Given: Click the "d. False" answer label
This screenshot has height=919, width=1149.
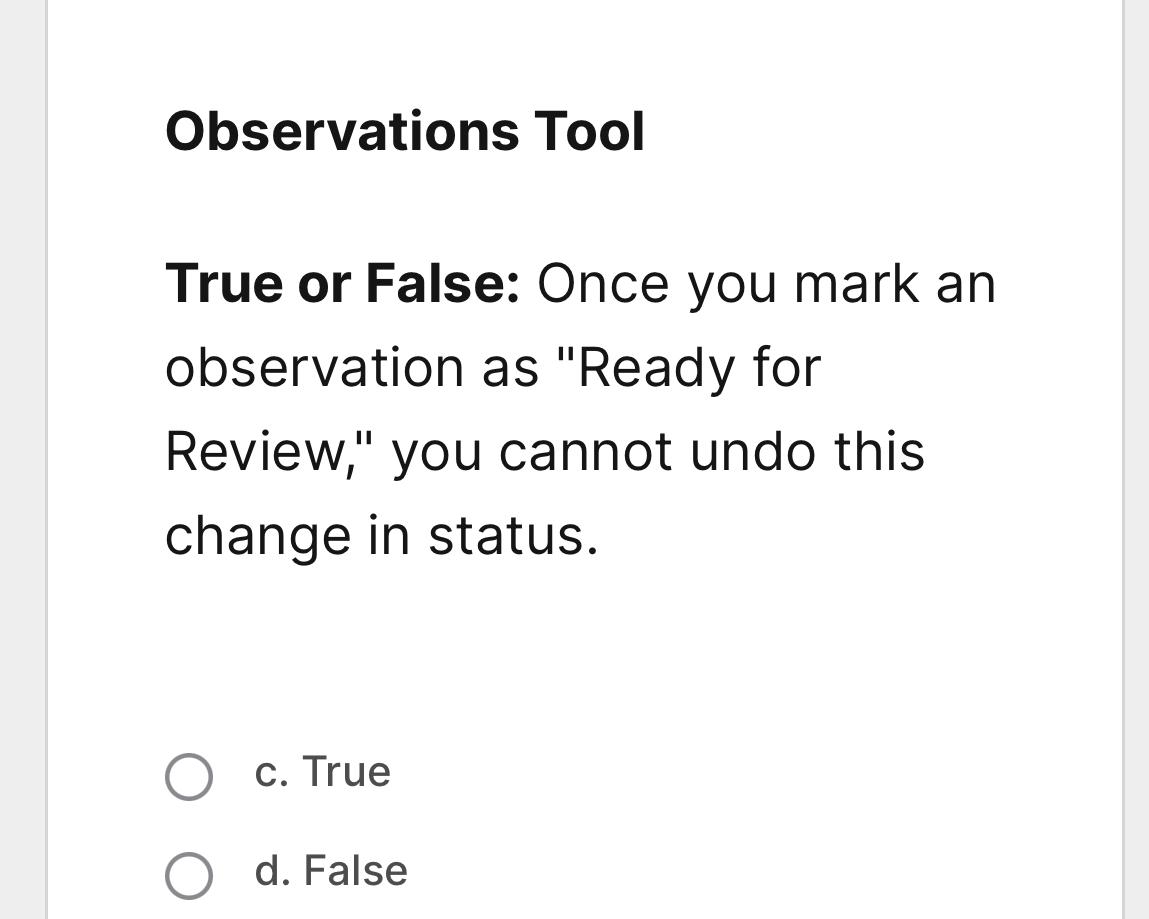Looking at the screenshot, I should [330, 871].
